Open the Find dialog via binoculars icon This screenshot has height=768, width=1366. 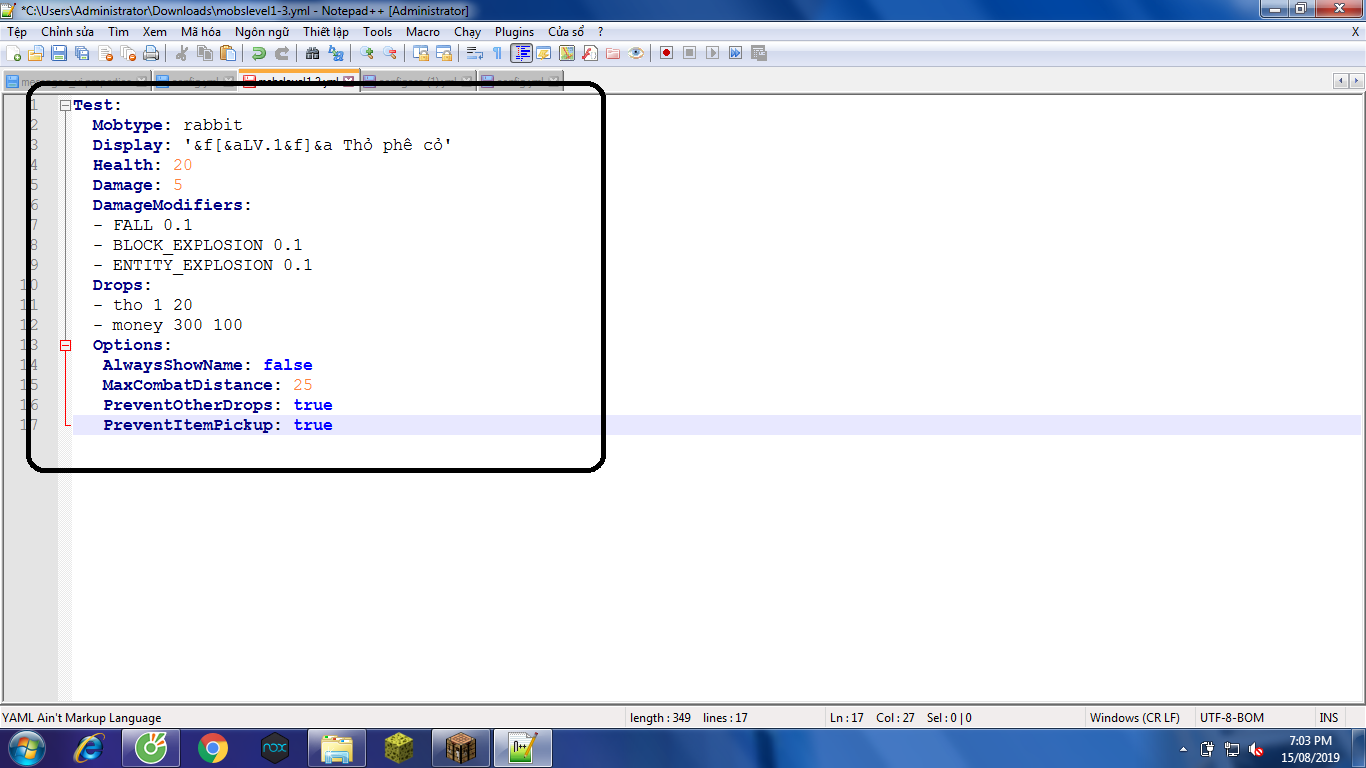click(x=311, y=53)
